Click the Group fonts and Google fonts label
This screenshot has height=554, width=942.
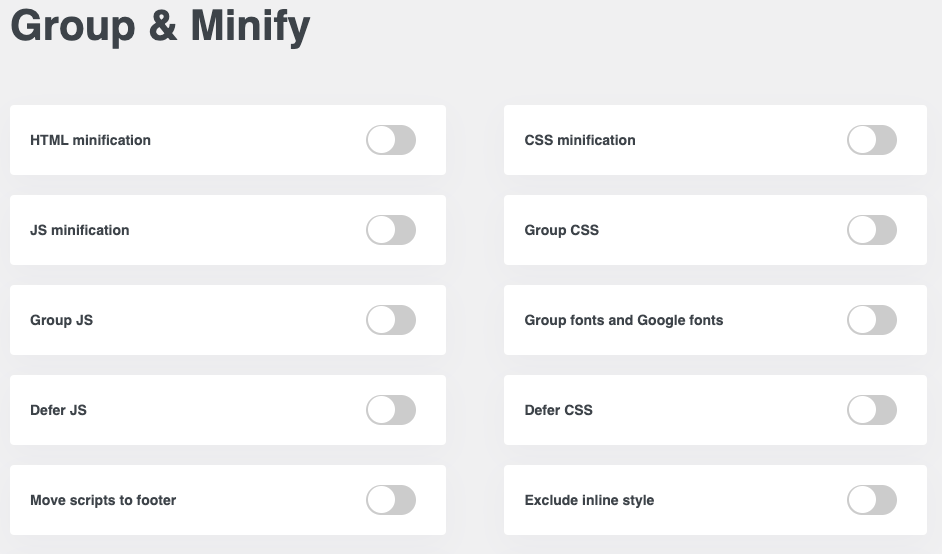[624, 320]
